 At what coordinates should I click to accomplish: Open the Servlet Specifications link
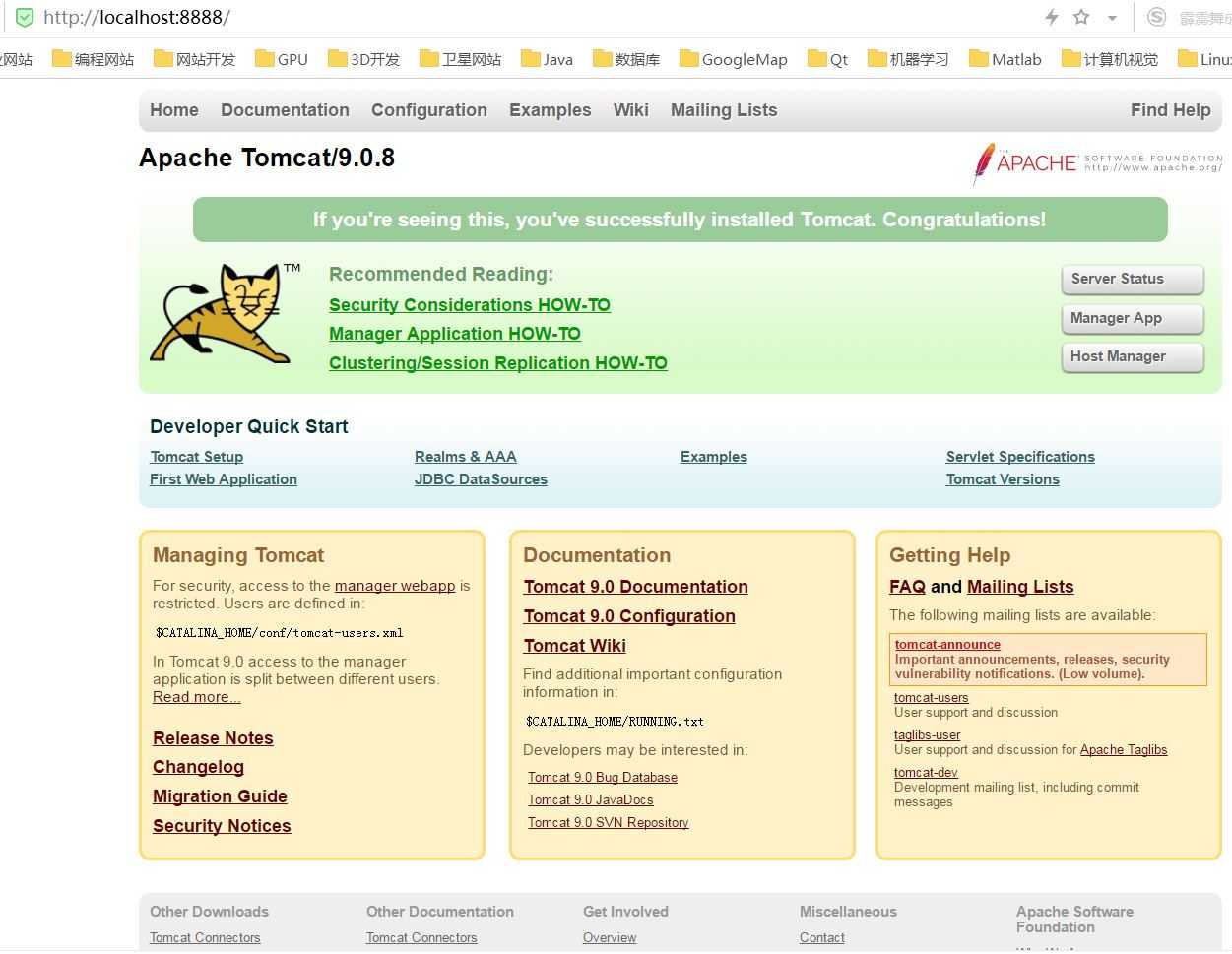point(1020,457)
